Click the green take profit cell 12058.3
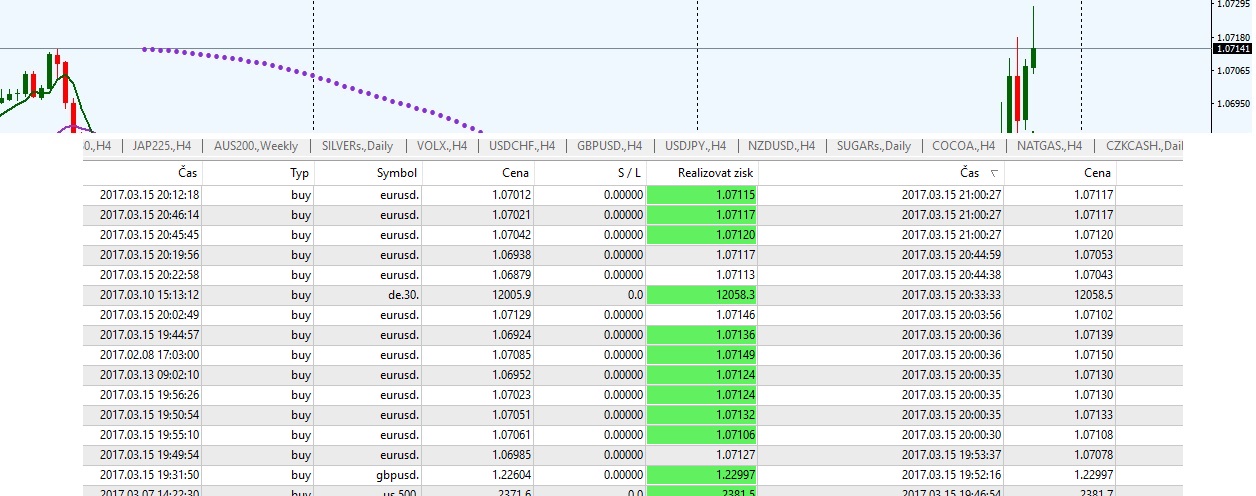The height and width of the screenshot is (496, 1256). pos(703,295)
